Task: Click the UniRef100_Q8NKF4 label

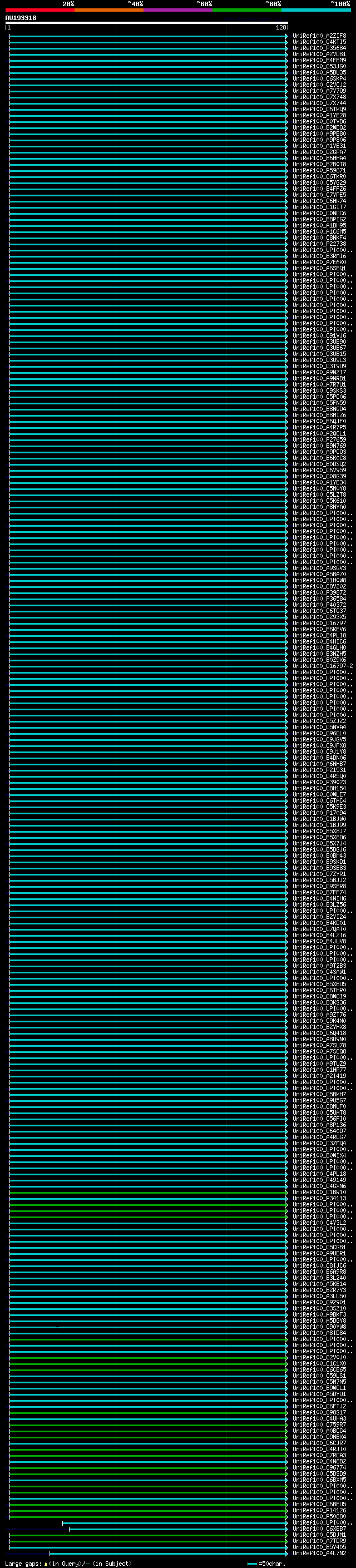Action: click(x=319, y=238)
